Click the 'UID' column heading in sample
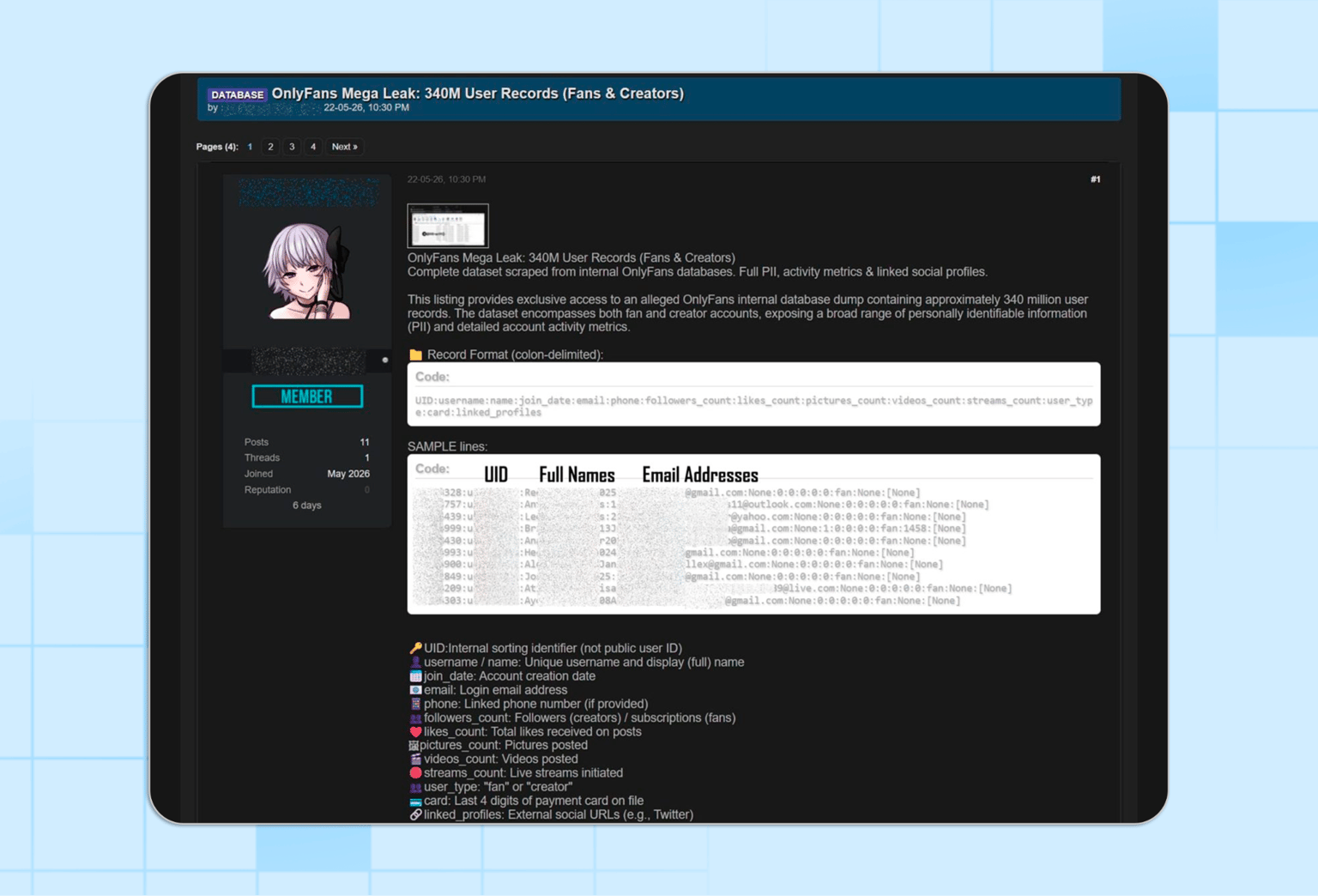This screenshot has height=896, width=1318. pos(496,475)
